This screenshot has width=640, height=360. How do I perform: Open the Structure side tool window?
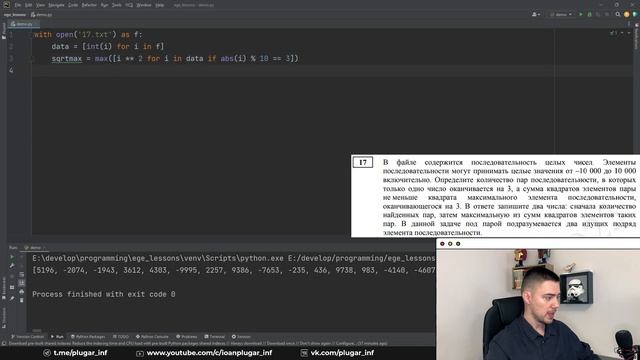point(4,318)
